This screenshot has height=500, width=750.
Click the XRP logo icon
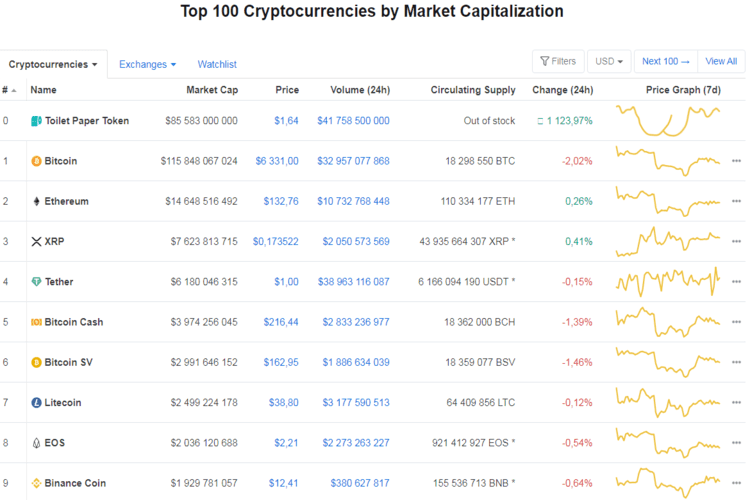(36, 241)
